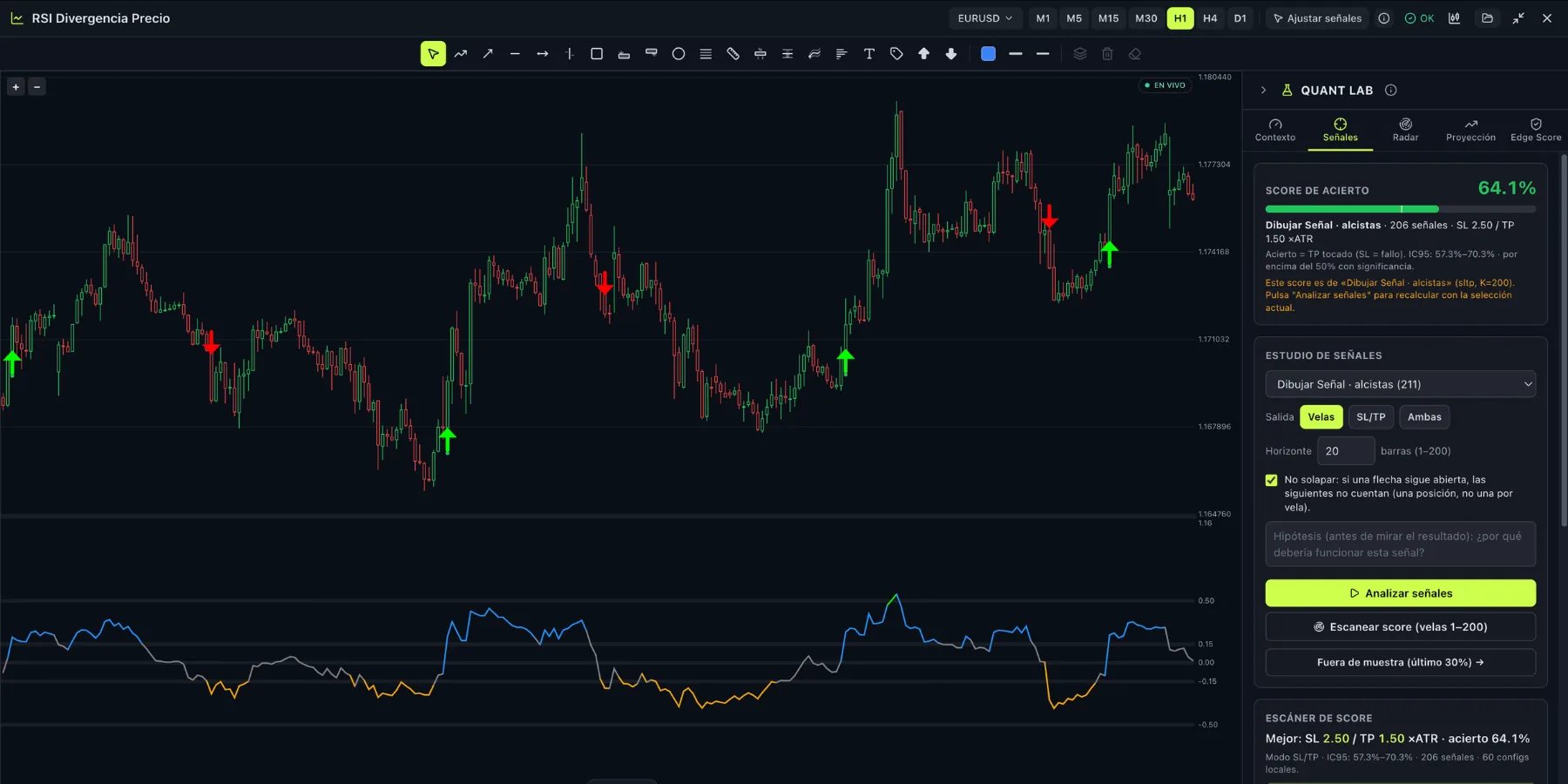Viewport: 1568px width, 784px height.
Task: Click the score de acierto progress bar
Action: (1400, 209)
